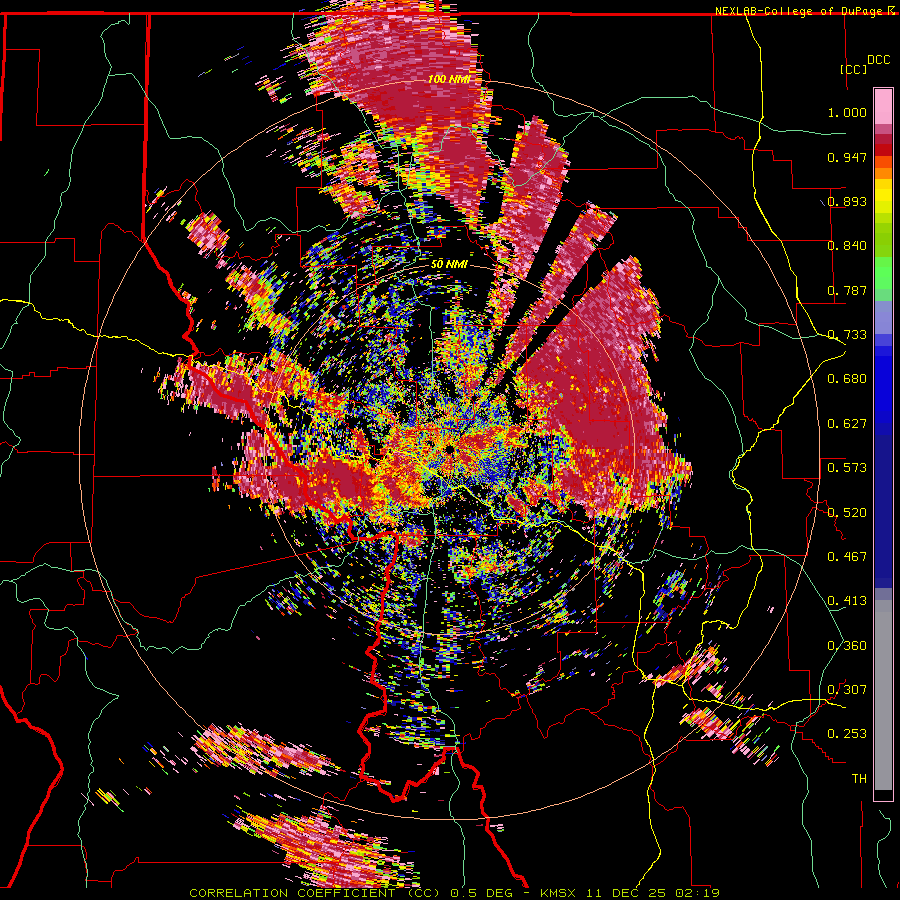Click the 0.307 legend value
Image resolution: width=900 pixels, height=900 pixels.
[x=847, y=689]
